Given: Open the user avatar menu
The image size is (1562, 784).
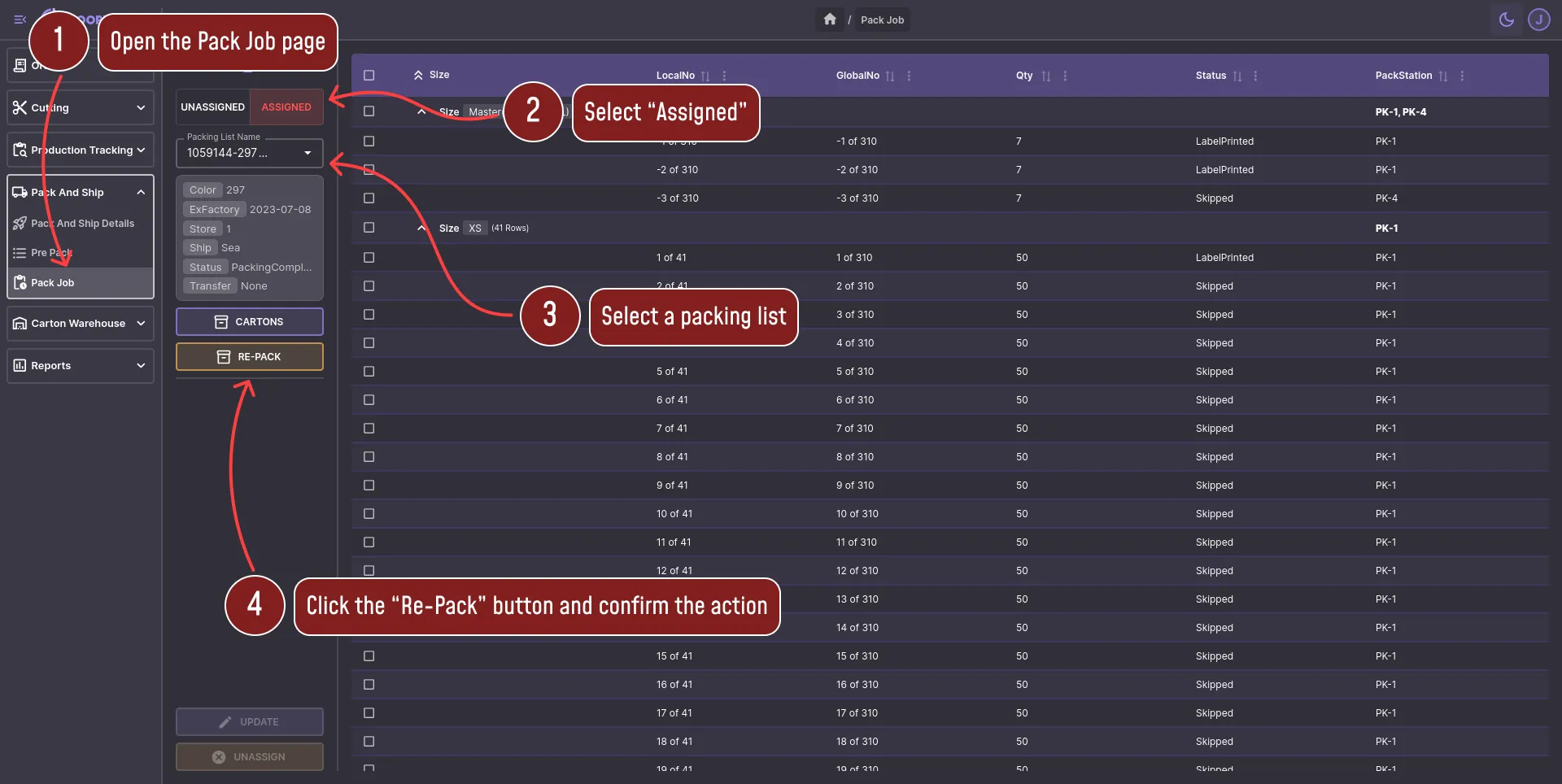Looking at the screenshot, I should [1538, 20].
